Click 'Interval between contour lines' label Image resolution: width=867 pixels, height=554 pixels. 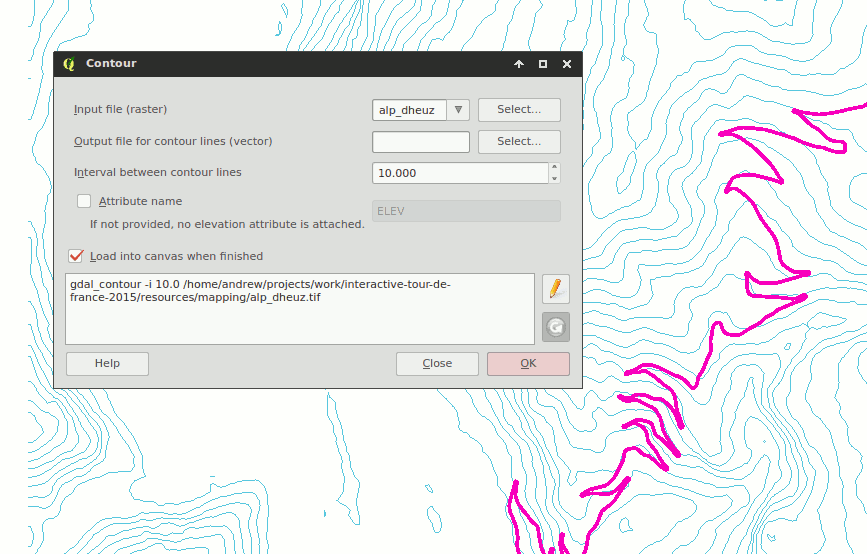coord(158,172)
